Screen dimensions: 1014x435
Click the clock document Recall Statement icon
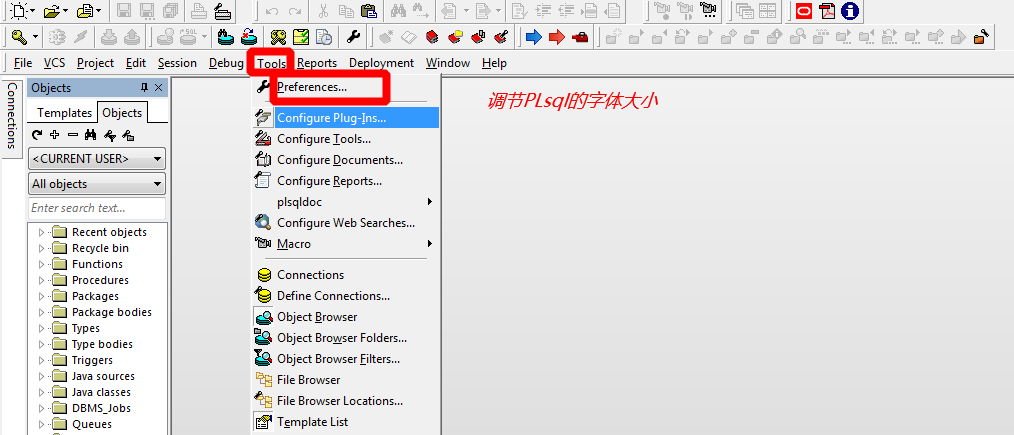pyautogui.click(x=323, y=37)
